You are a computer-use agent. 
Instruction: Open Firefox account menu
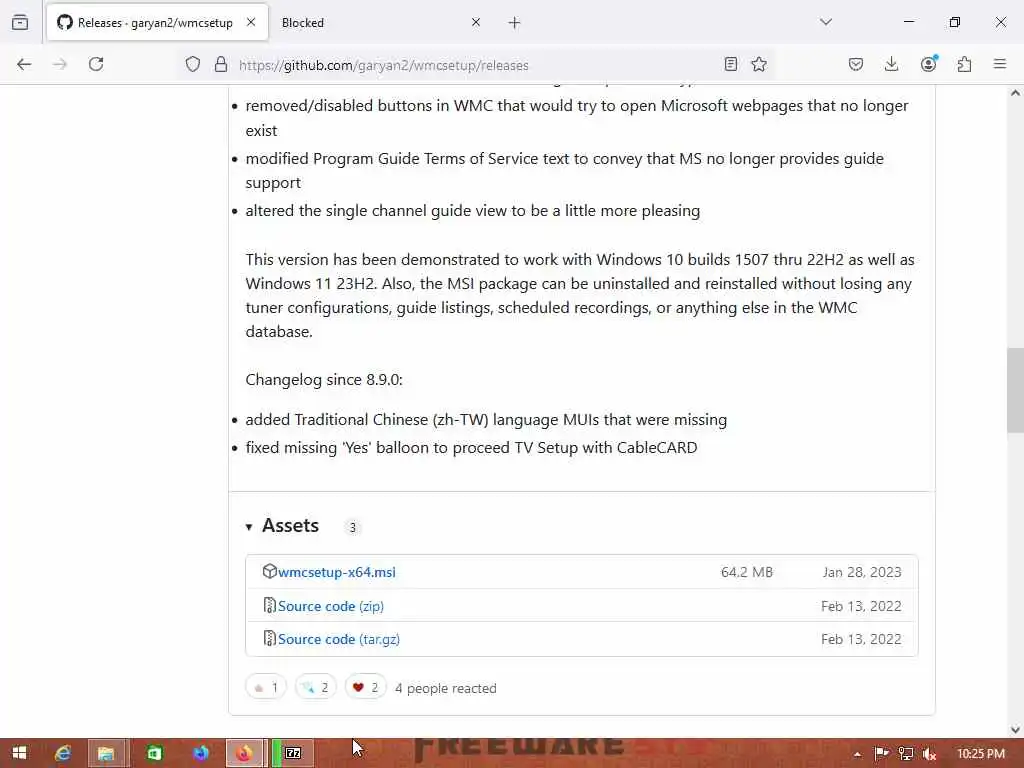click(929, 63)
